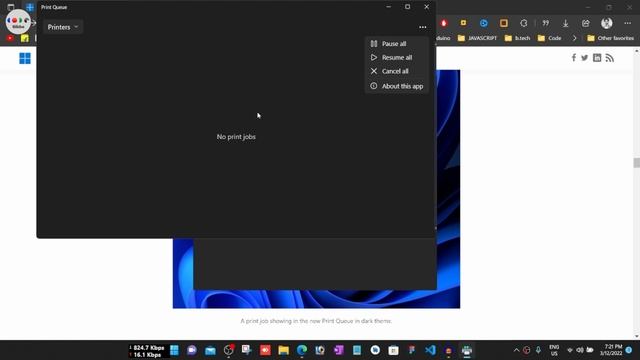
Task: Open browser downloads icon
Action: click(565, 23)
